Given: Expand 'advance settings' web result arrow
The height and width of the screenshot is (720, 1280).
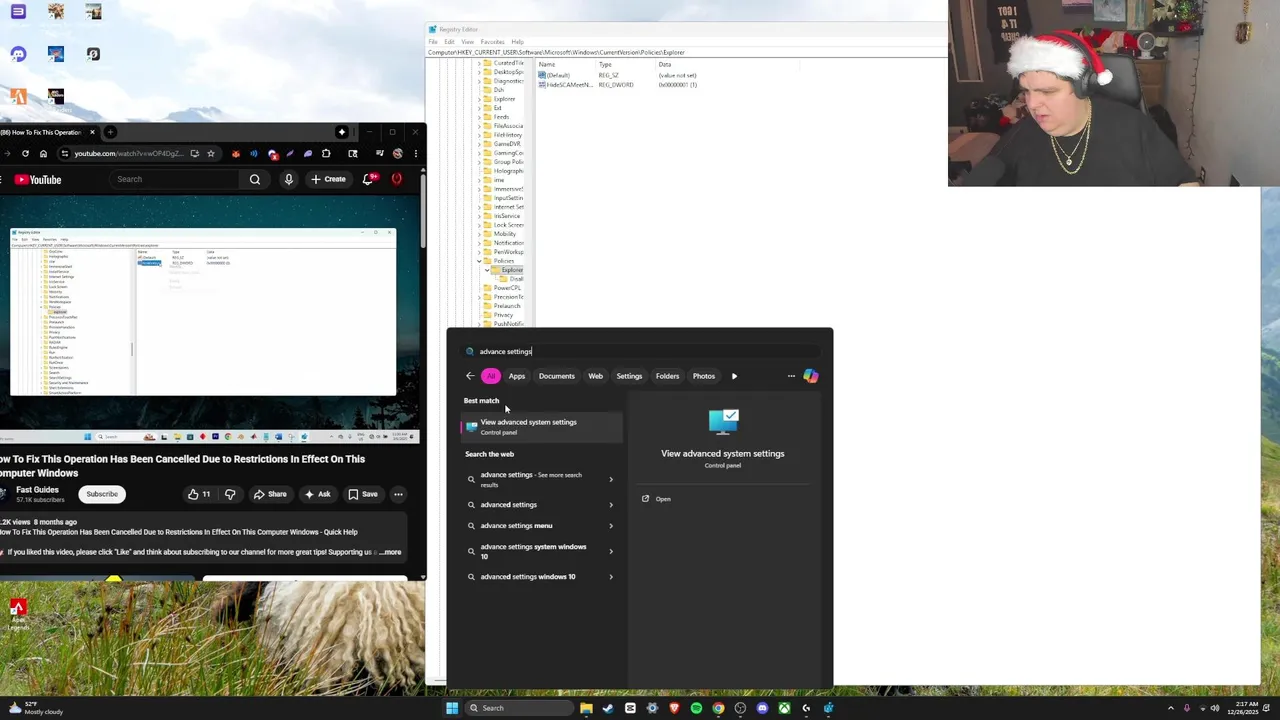Looking at the screenshot, I should (x=611, y=479).
